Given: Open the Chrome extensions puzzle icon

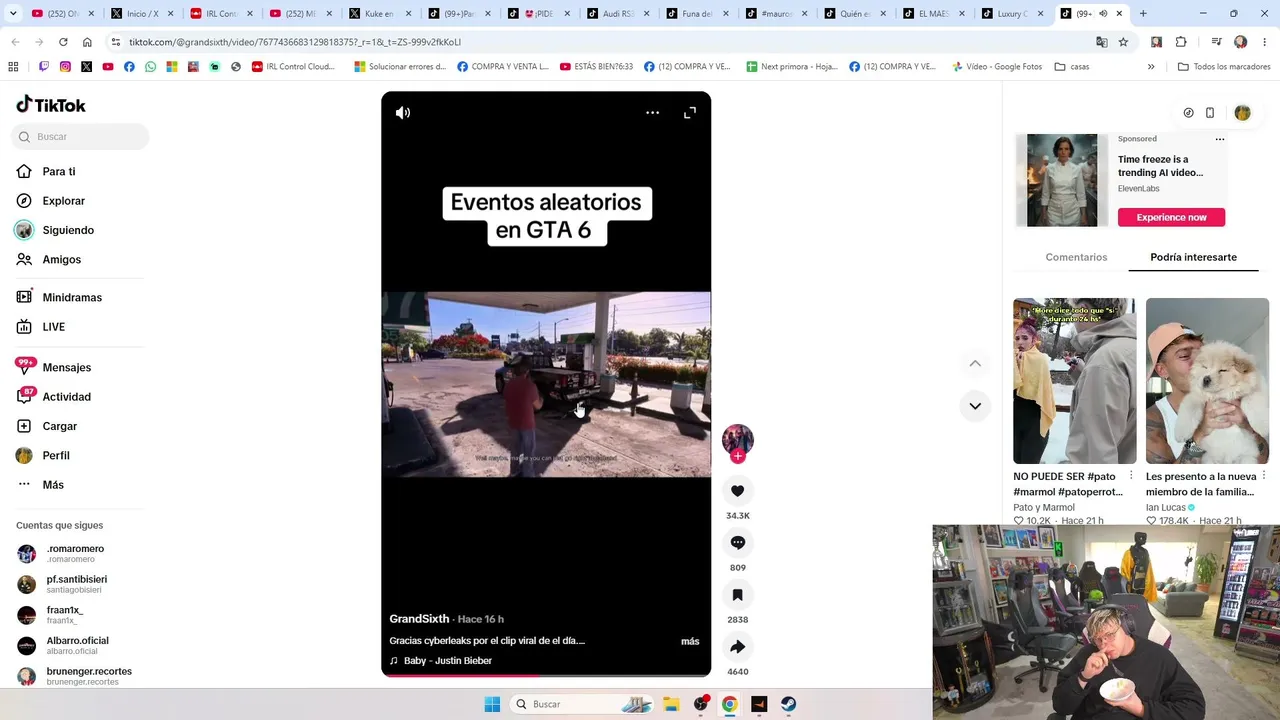Looking at the screenshot, I should pyautogui.click(x=1181, y=42).
